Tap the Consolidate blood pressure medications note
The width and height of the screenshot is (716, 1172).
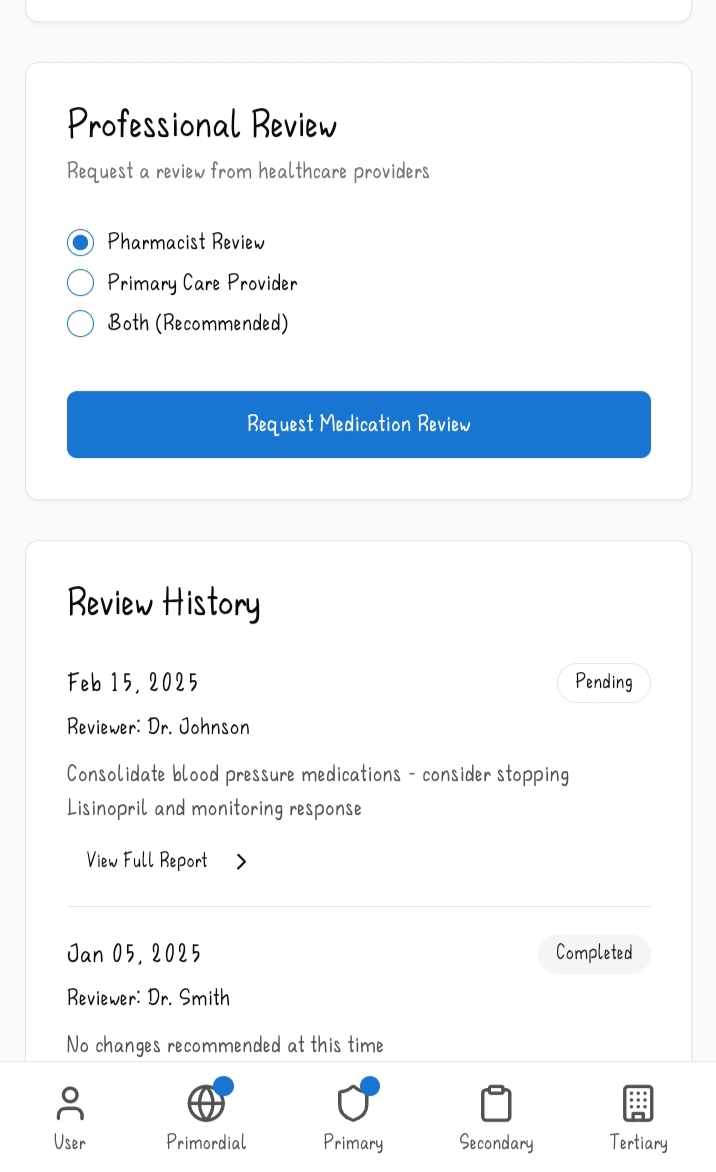(x=318, y=791)
